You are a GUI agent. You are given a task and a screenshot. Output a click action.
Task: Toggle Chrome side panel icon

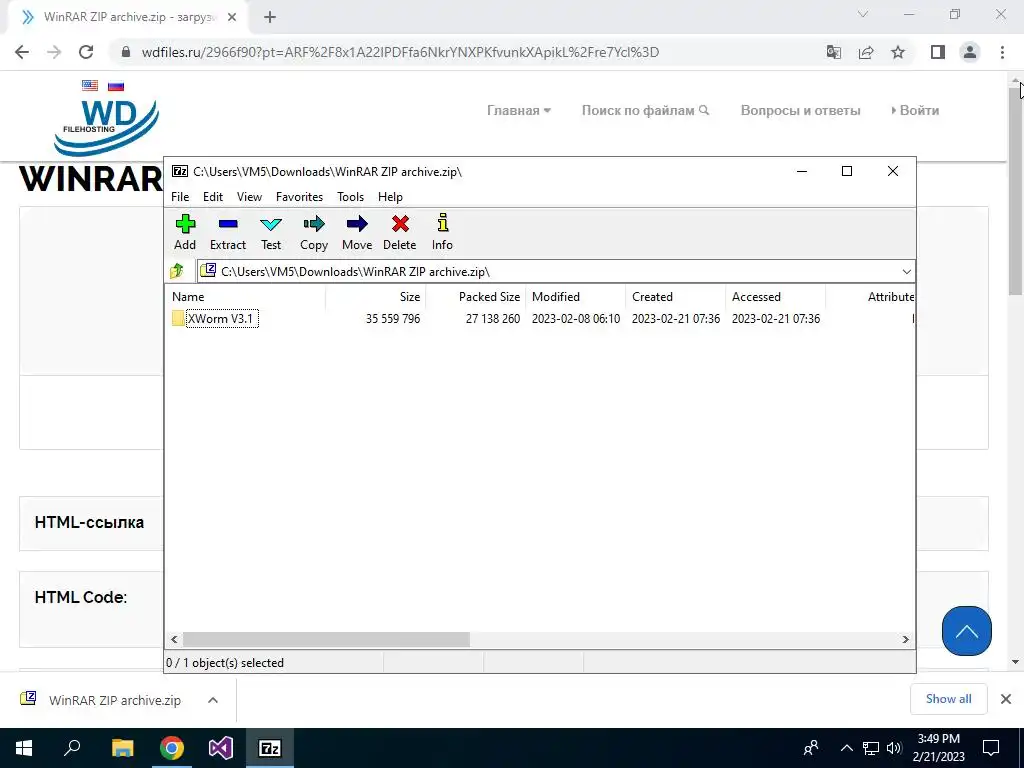(938, 52)
